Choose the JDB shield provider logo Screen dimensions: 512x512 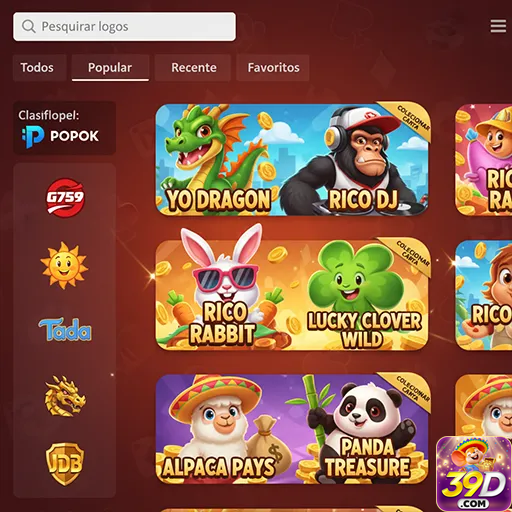pyautogui.click(x=65, y=463)
